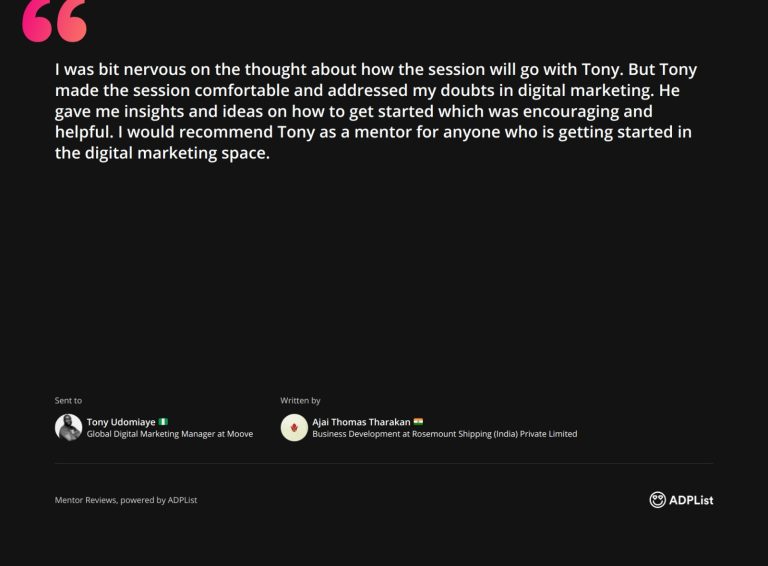
Task: Click the review line "the digital marketing space."
Action: (162, 154)
